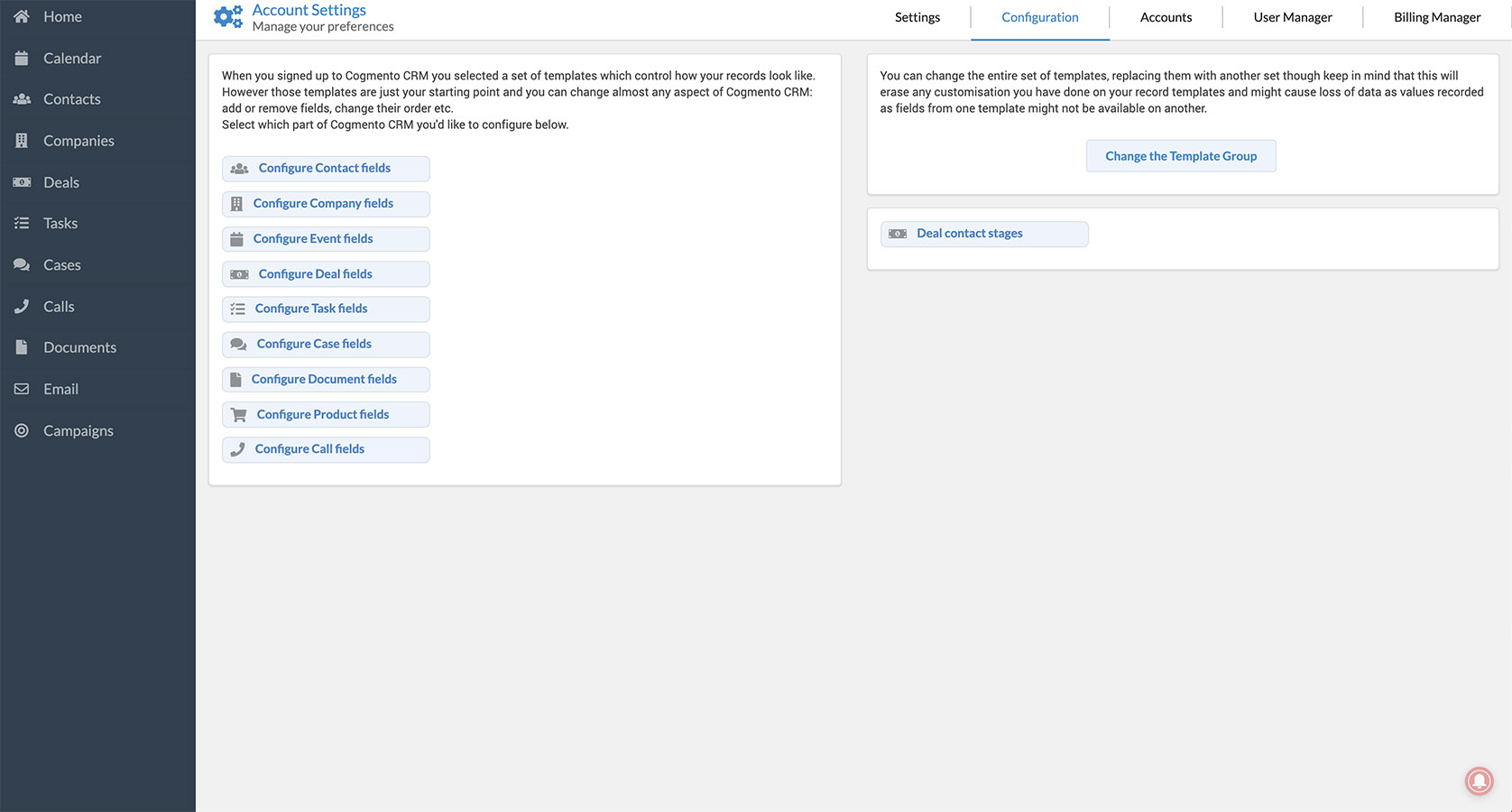Click building icon on Configure Company fields

(x=236, y=204)
